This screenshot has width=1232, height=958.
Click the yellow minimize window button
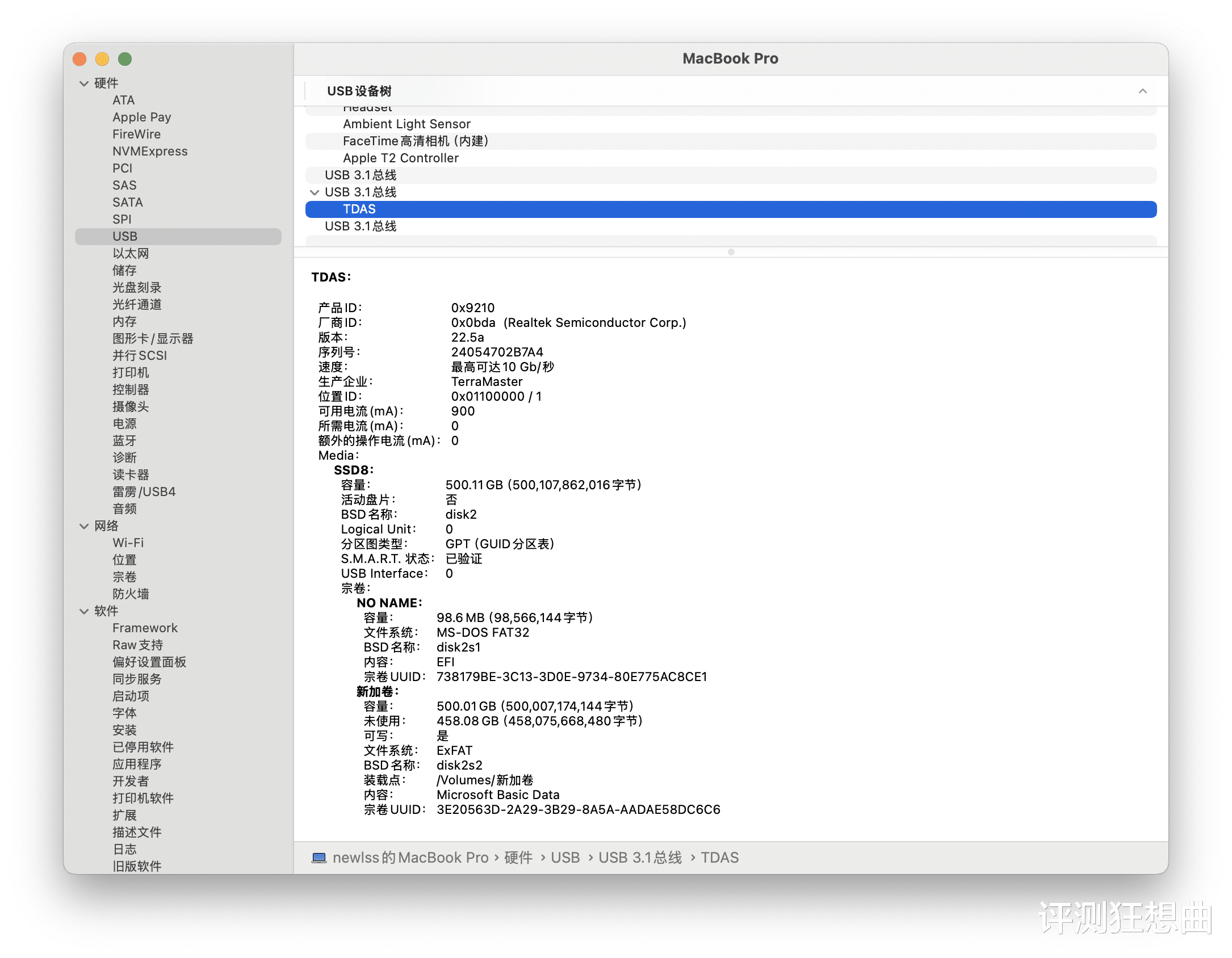tap(102, 59)
